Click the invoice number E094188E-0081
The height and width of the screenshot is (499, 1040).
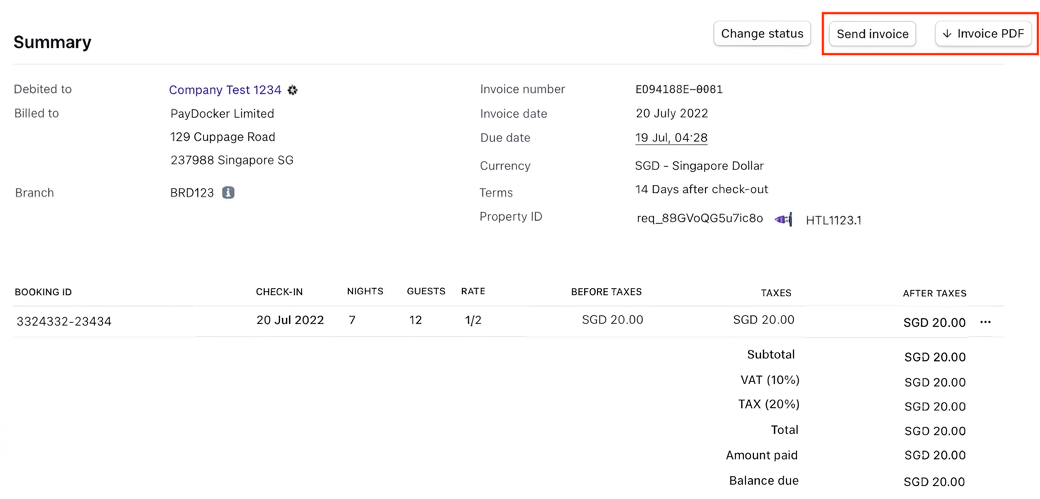679,89
